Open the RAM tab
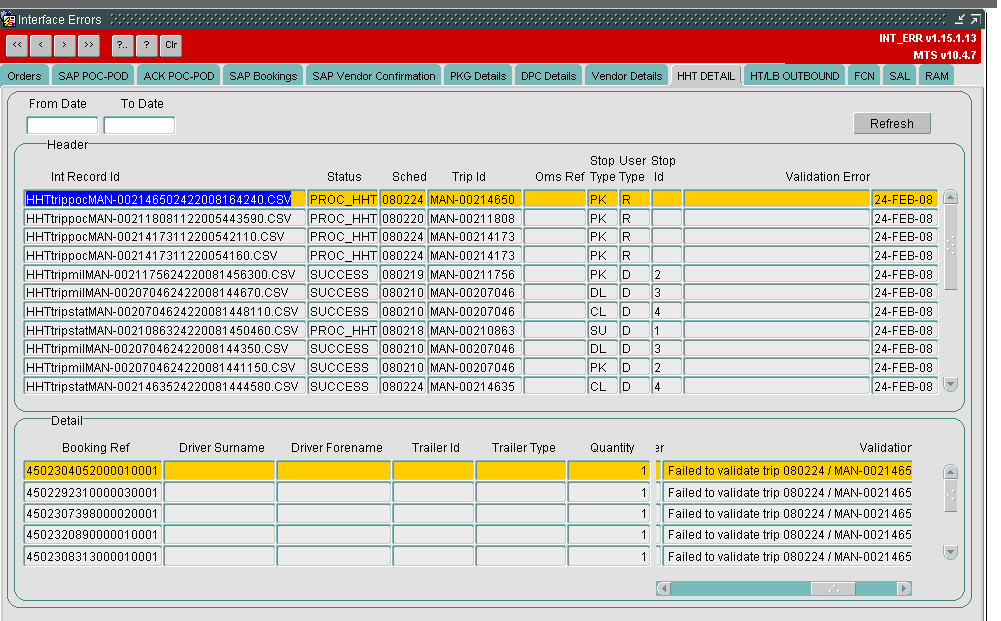 click(x=937, y=76)
